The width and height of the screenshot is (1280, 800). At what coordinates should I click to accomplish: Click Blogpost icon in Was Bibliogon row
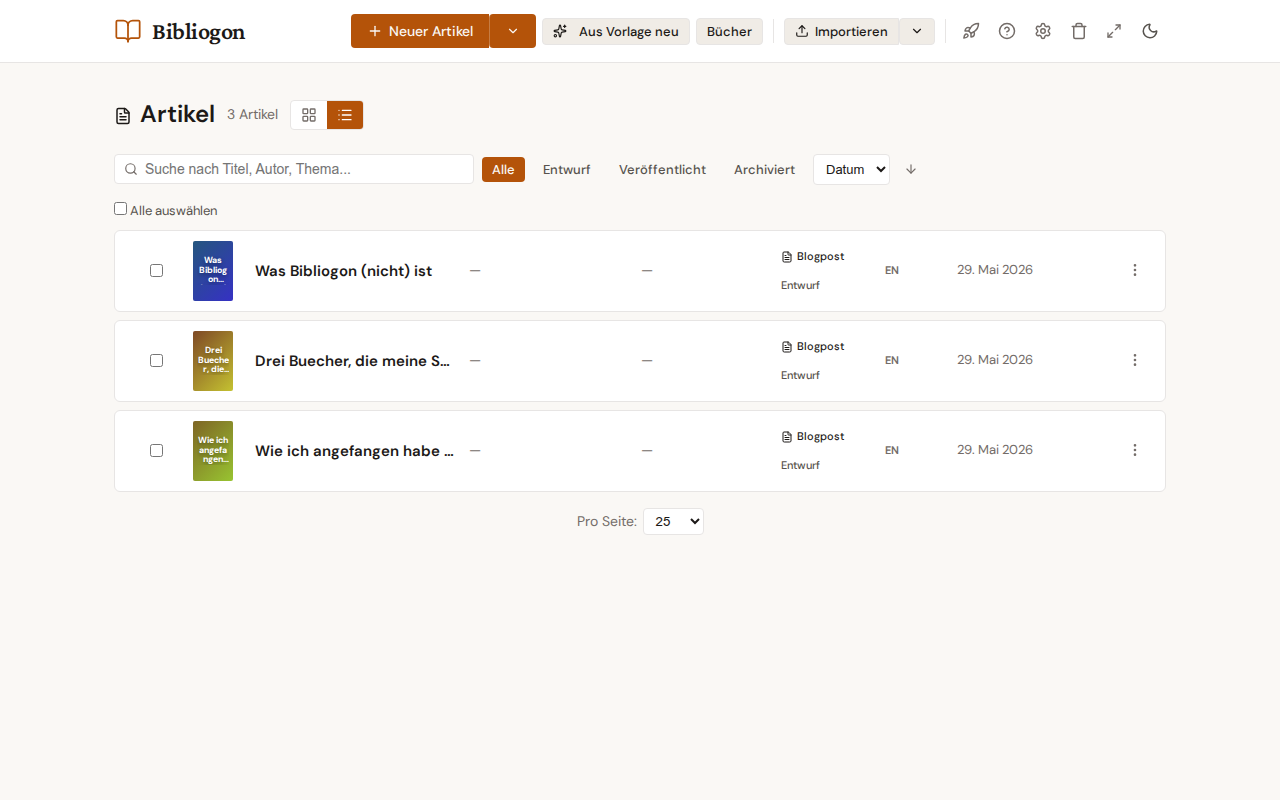click(787, 257)
